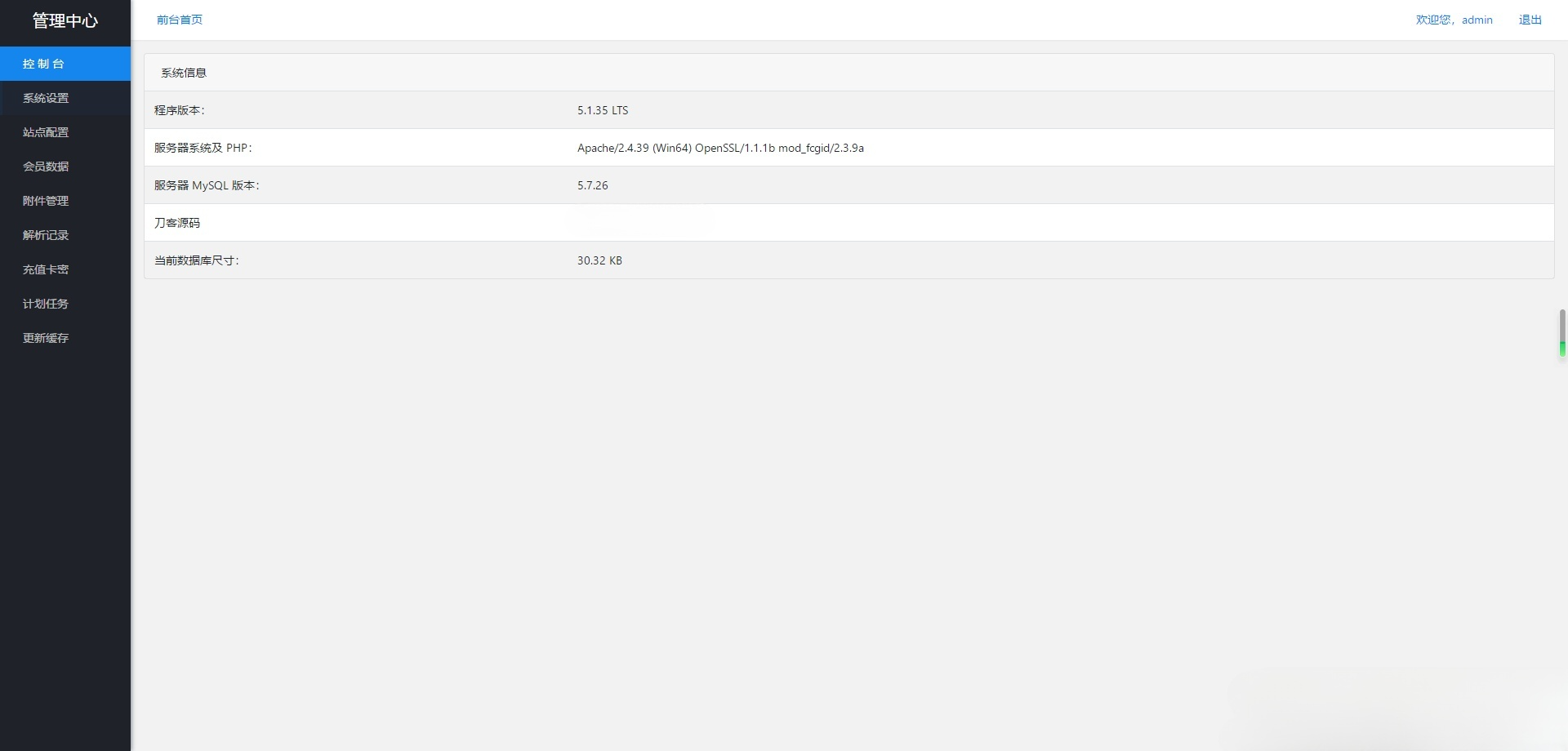Click the 欢迎您, admin user link

1454,20
